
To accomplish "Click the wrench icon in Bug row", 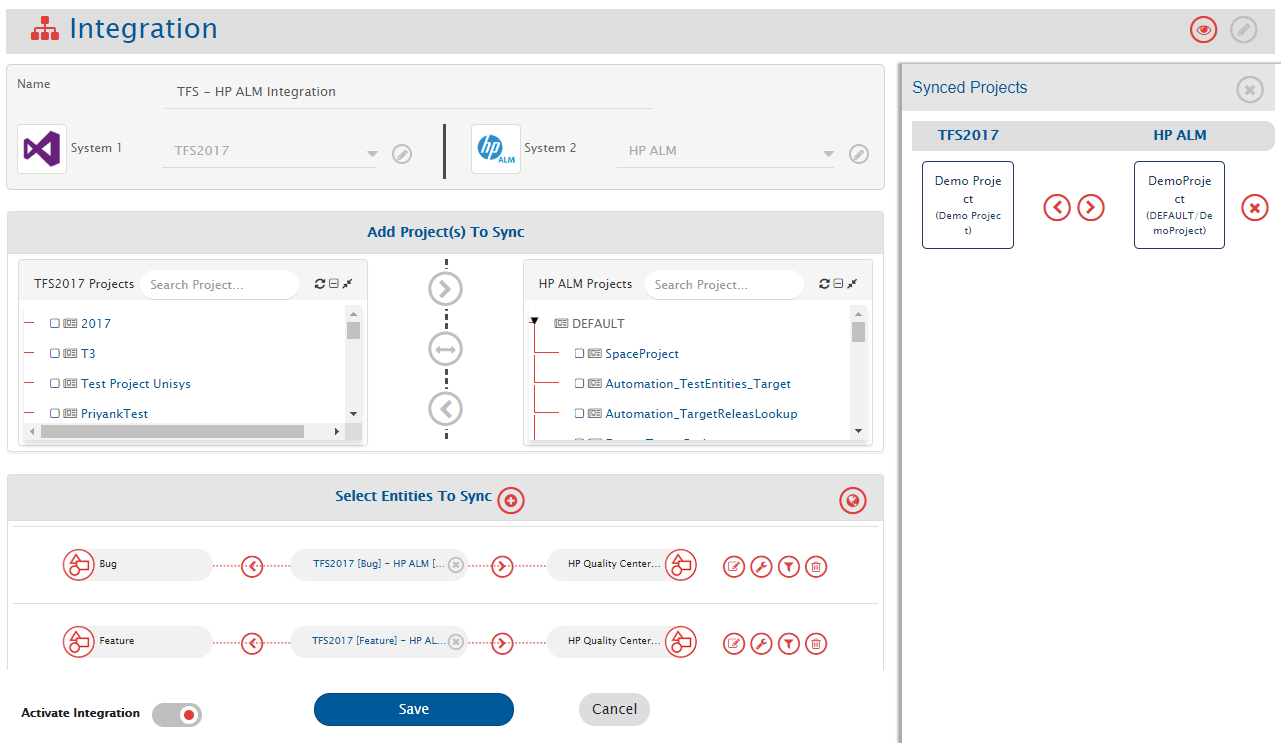I will pyautogui.click(x=761, y=567).
